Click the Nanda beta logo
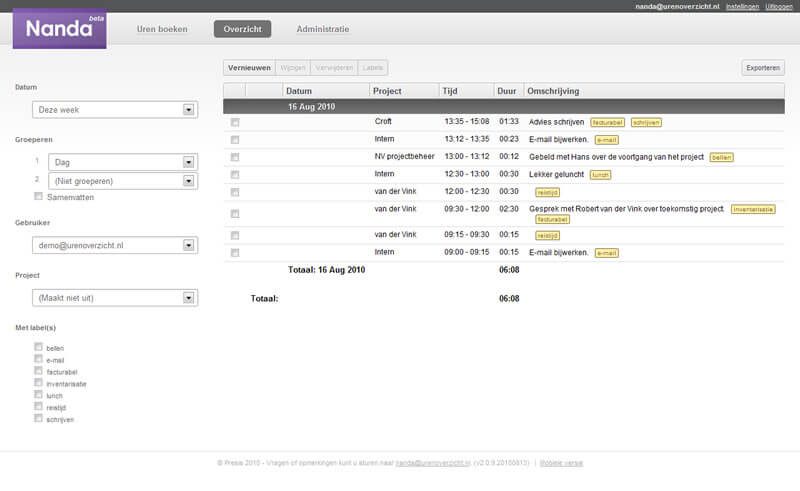The image size is (800, 491). tap(60, 29)
